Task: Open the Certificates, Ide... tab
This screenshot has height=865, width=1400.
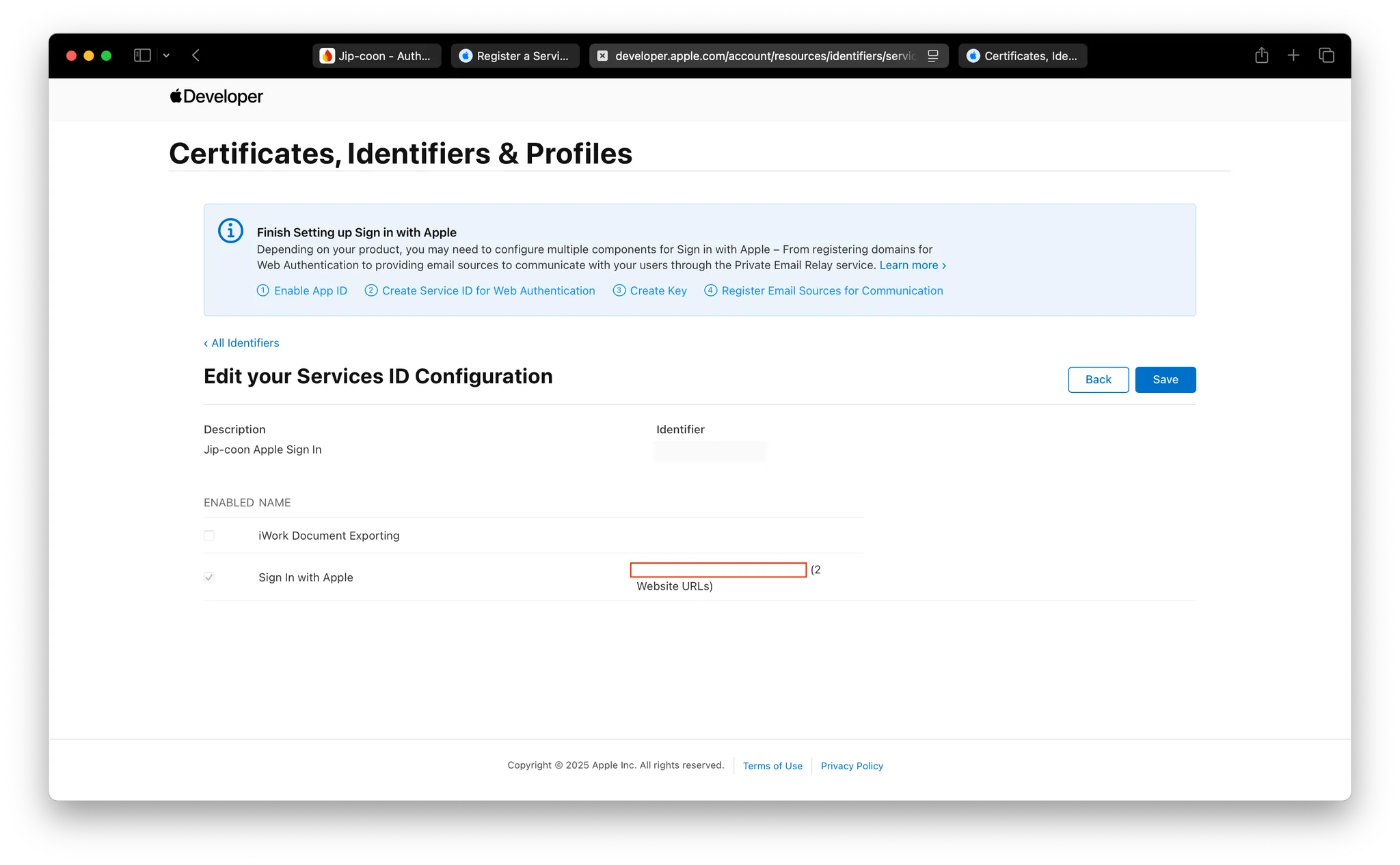Action: coord(1023,56)
